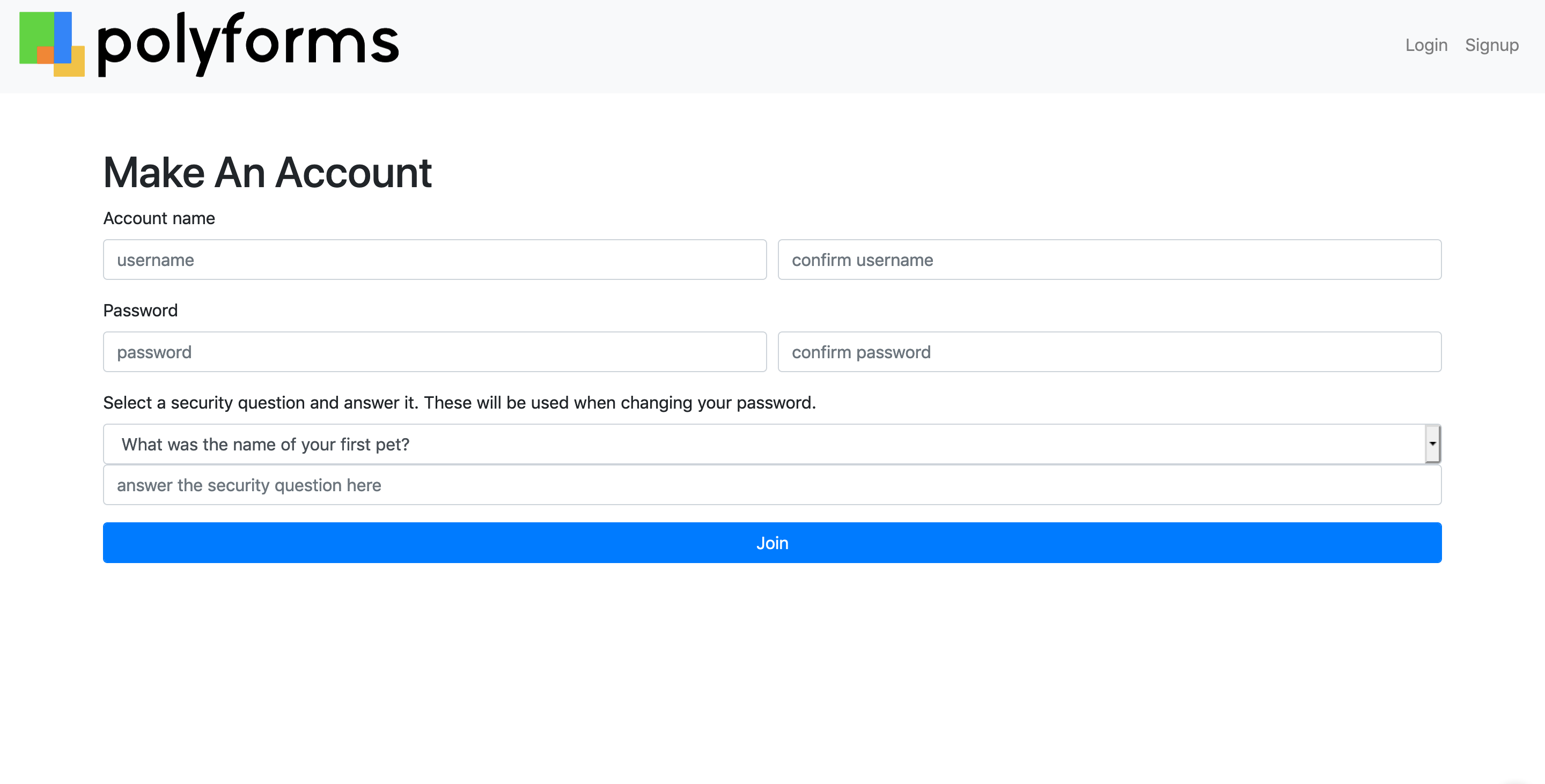Click the orange square in the logo
The height and width of the screenshot is (784, 1545).
pyautogui.click(x=46, y=55)
